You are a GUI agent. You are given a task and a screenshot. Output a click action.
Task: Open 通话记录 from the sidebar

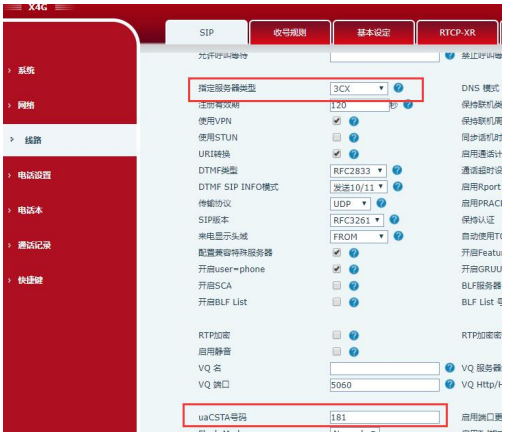34,245
